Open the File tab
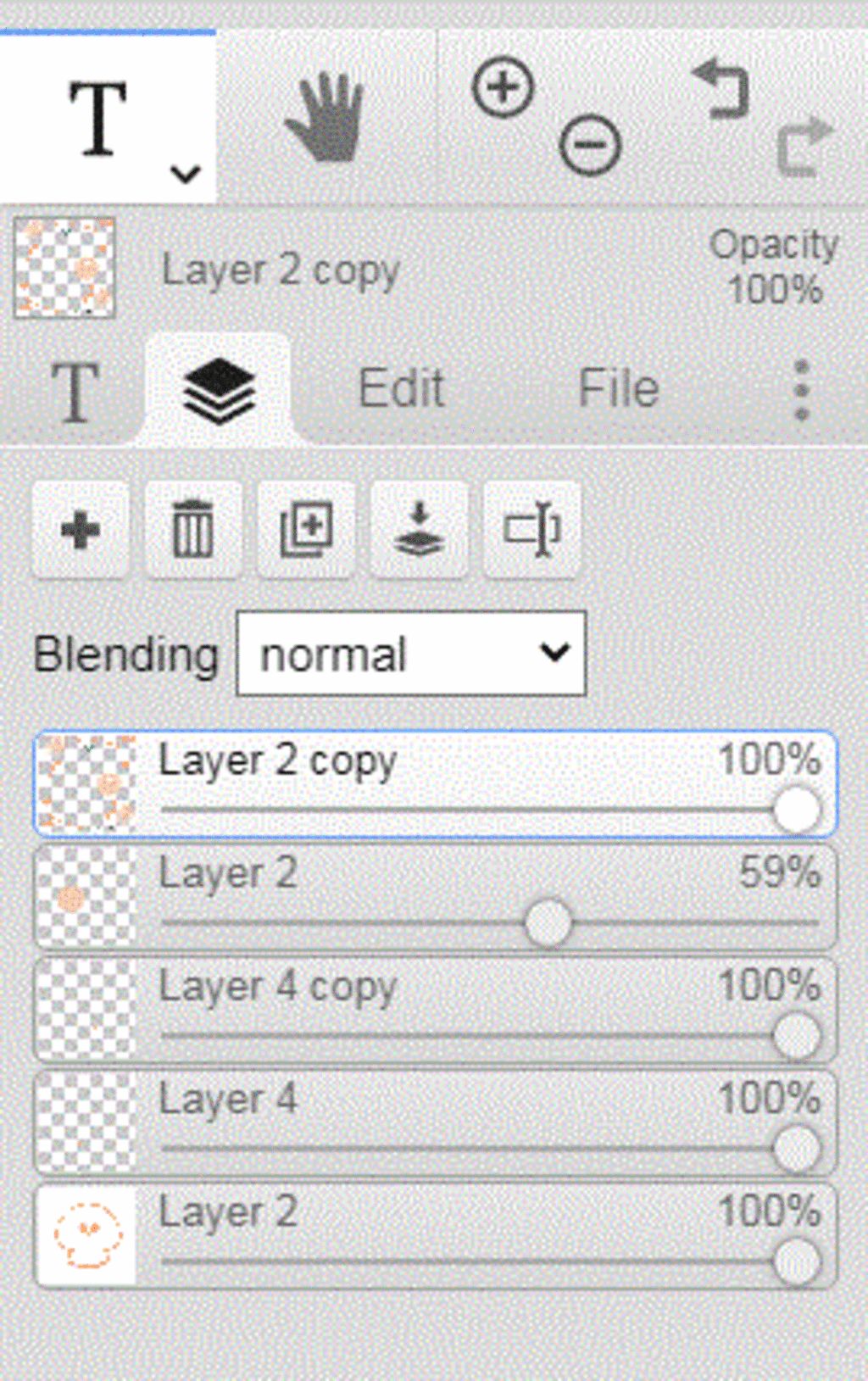 tap(619, 389)
